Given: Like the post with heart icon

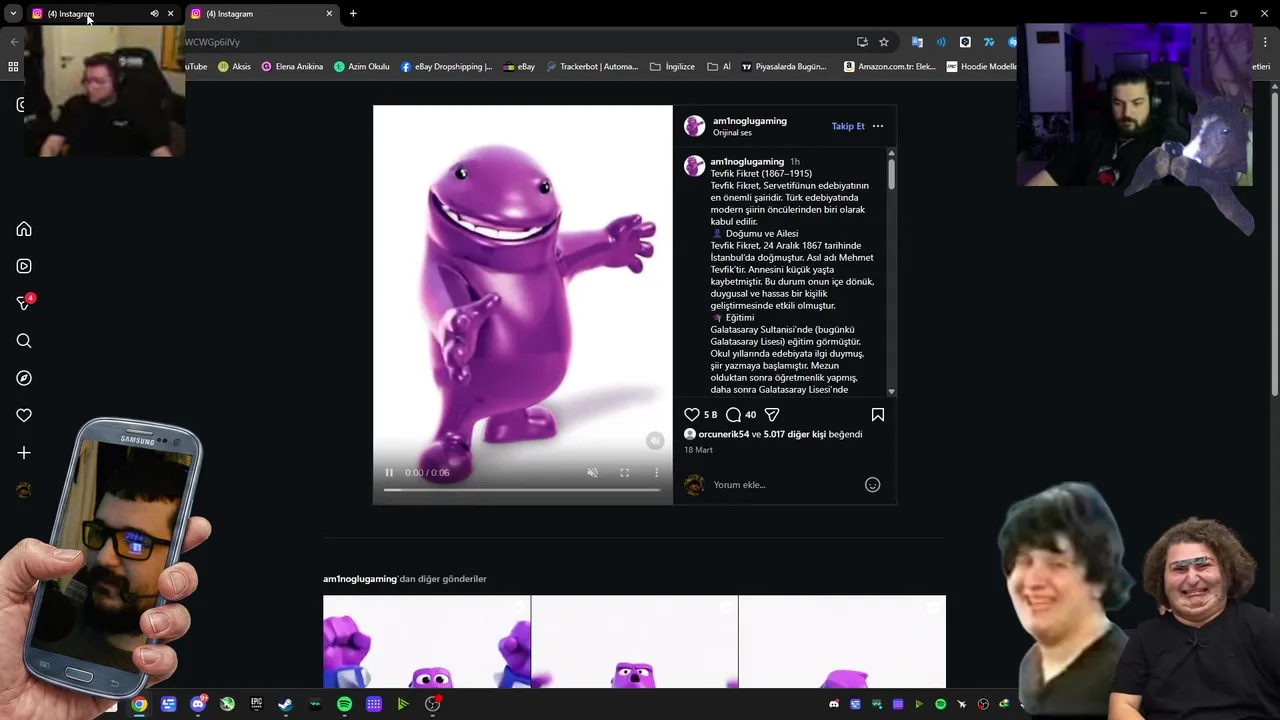Looking at the screenshot, I should pos(692,414).
